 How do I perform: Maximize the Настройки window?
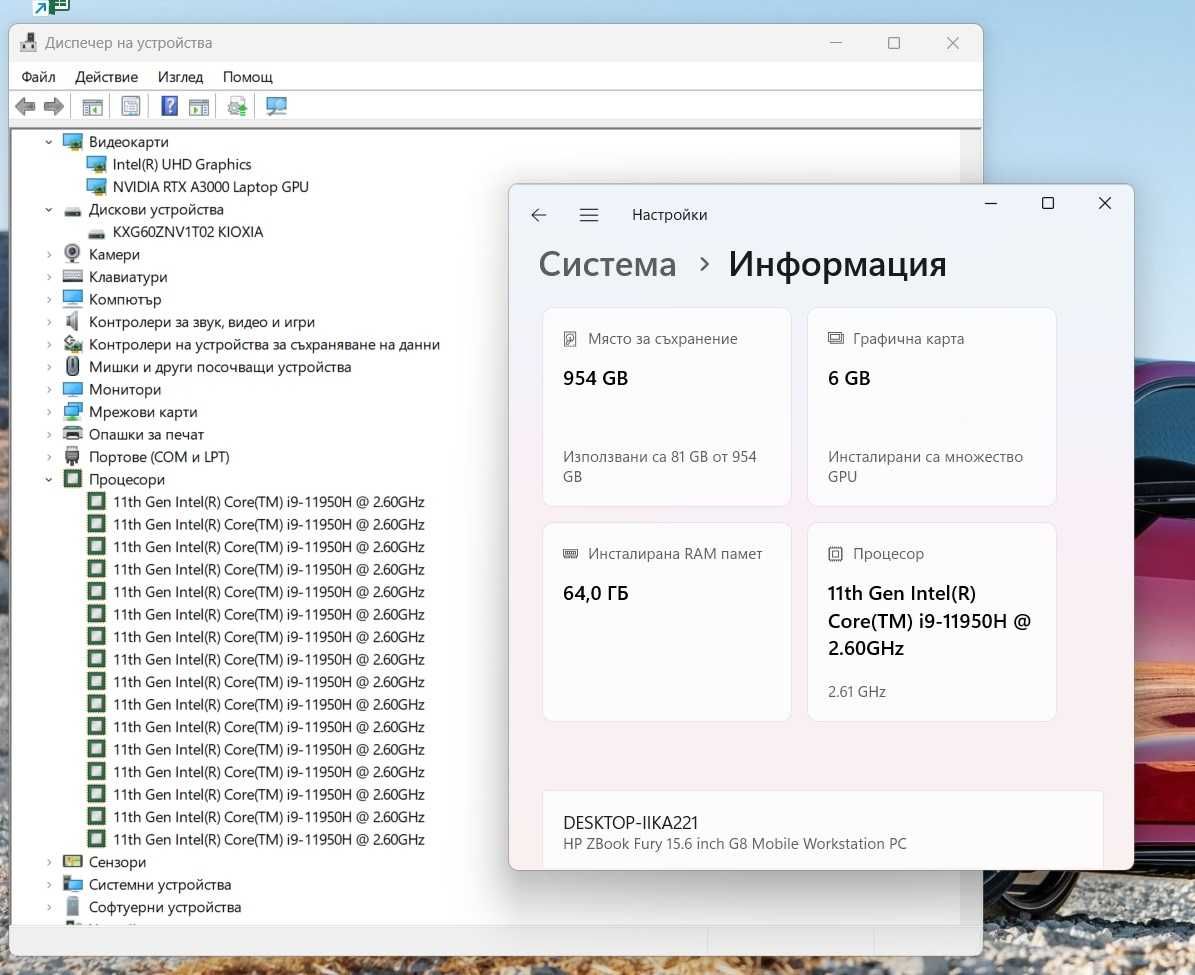click(x=1048, y=203)
